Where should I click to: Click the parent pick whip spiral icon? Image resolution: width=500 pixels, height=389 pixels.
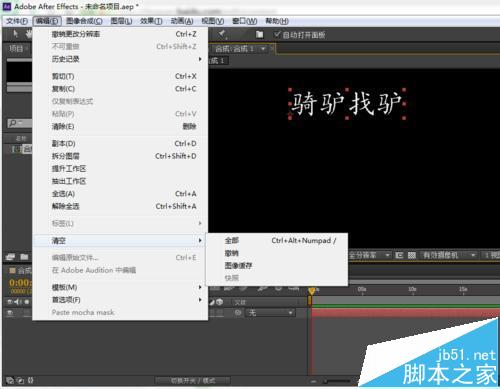(238, 313)
